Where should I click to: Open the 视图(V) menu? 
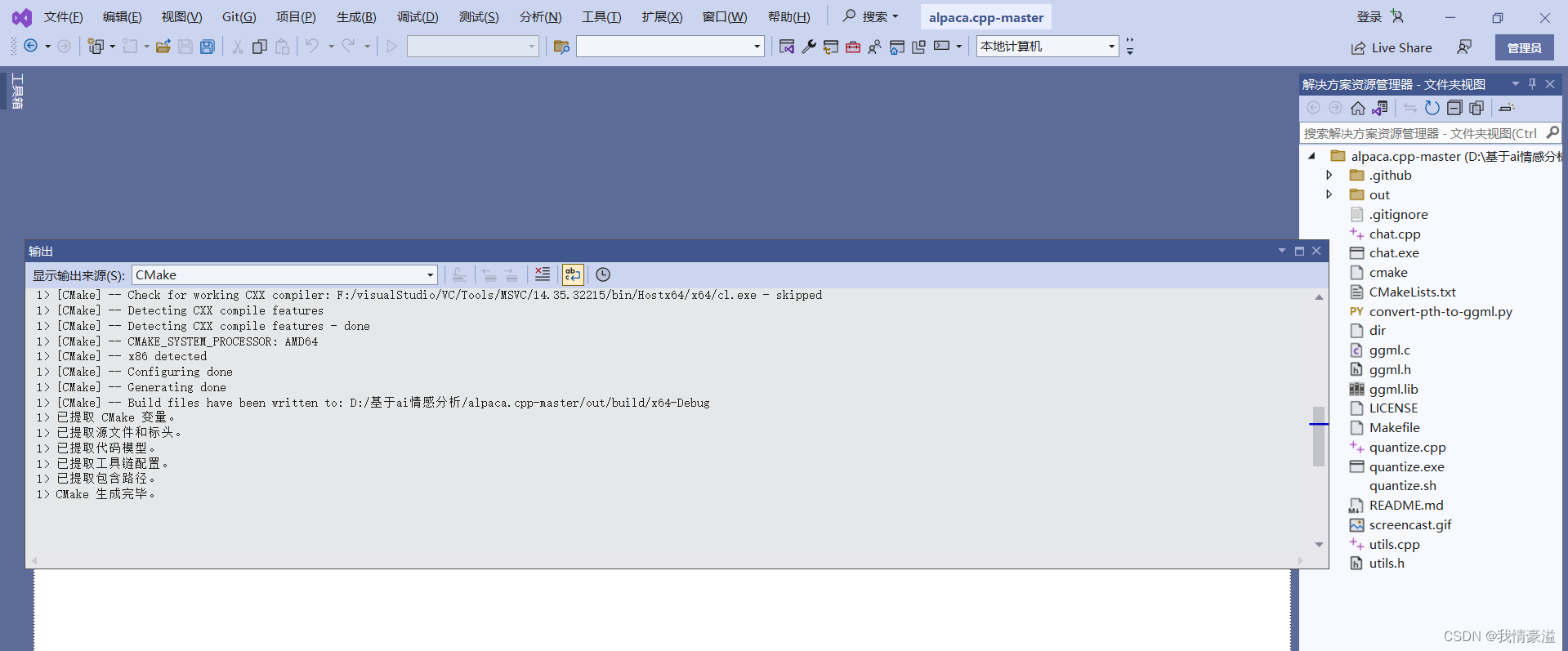tap(181, 17)
